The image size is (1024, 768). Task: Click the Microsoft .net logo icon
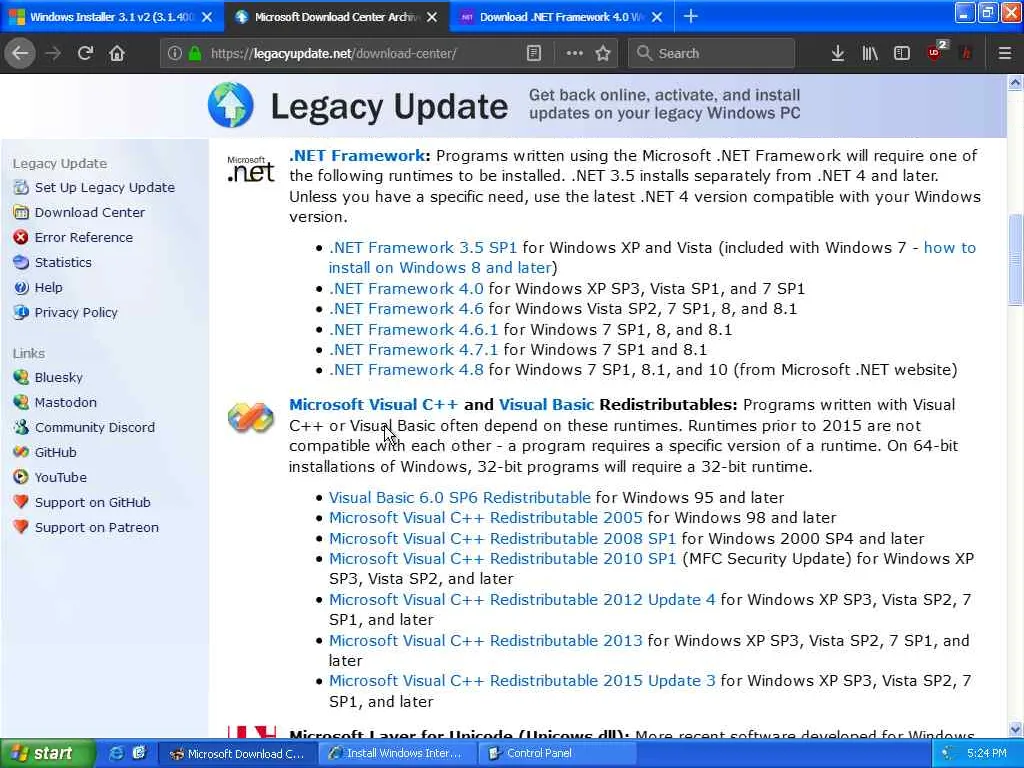point(250,168)
